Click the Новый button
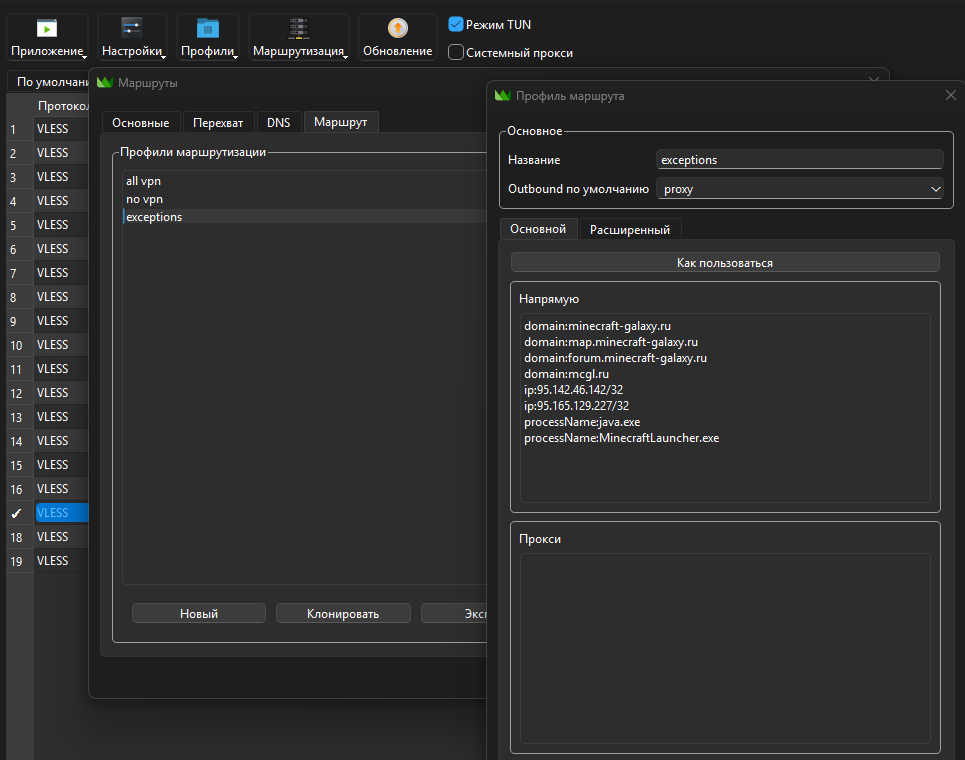Screen dimensions: 965x760 (x=199, y=613)
